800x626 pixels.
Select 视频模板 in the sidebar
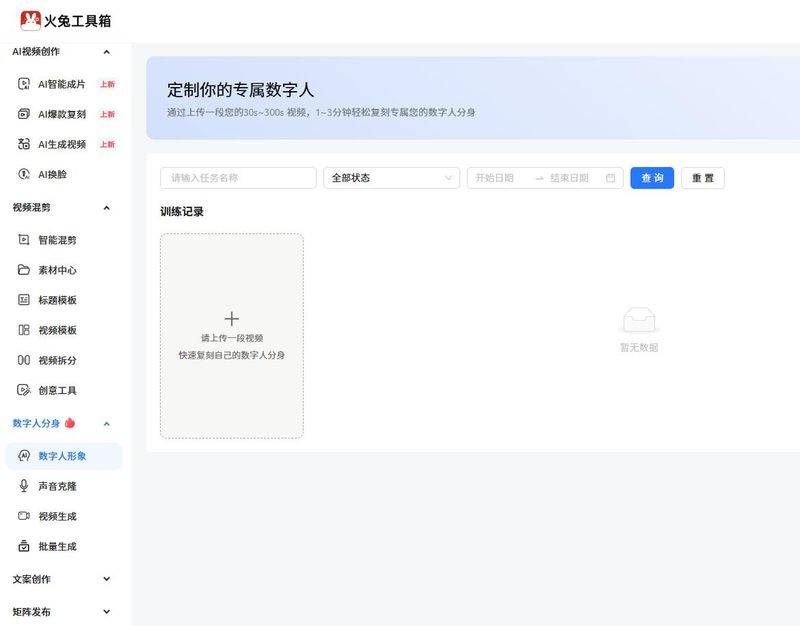click(64, 330)
